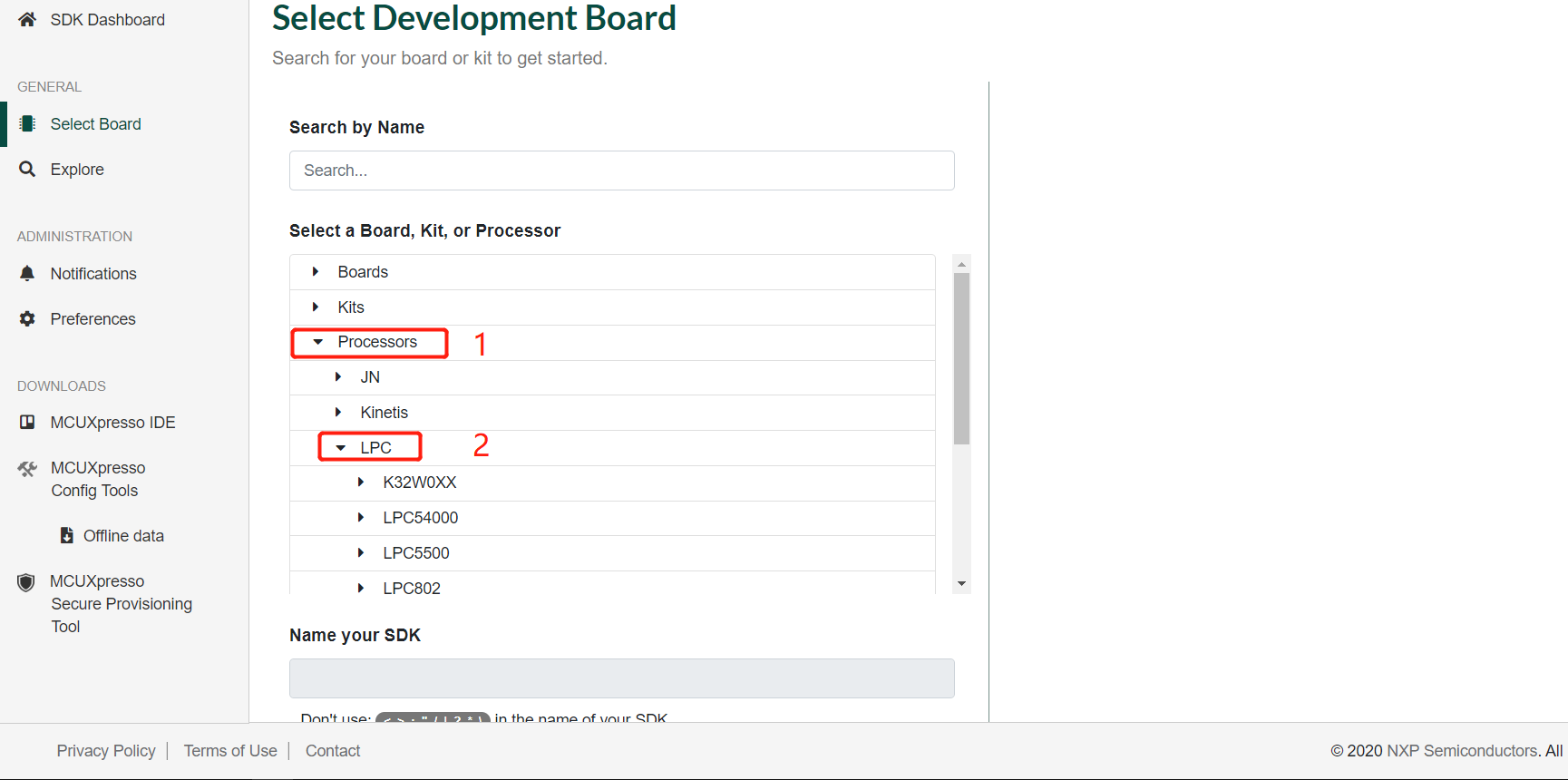1568x780 pixels.
Task: Click the MCUXpresso IDE icon
Action: coord(27,423)
